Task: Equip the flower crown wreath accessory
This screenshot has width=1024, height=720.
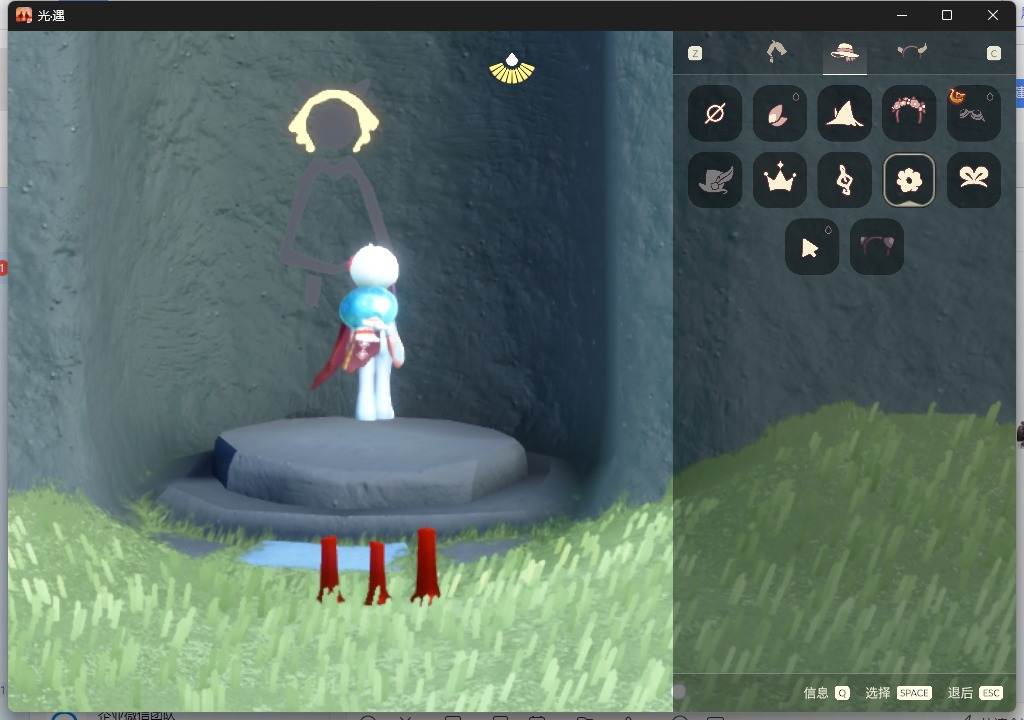Action: tap(908, 113)
